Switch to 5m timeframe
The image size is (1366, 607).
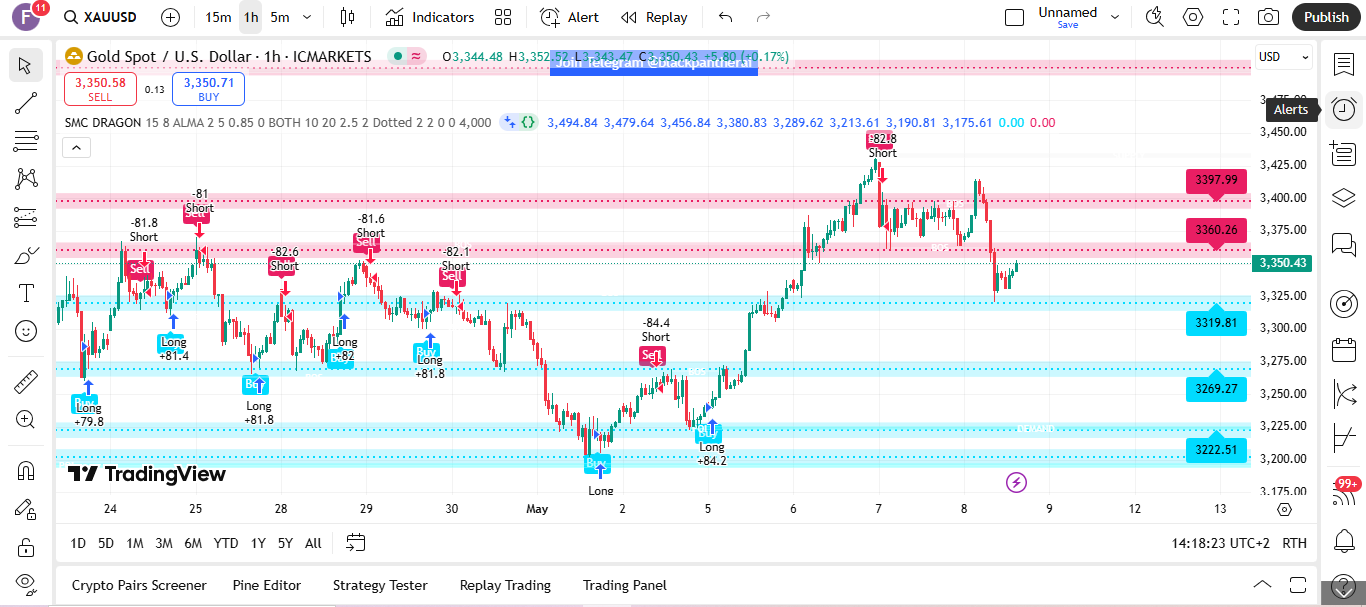point(280,17)
